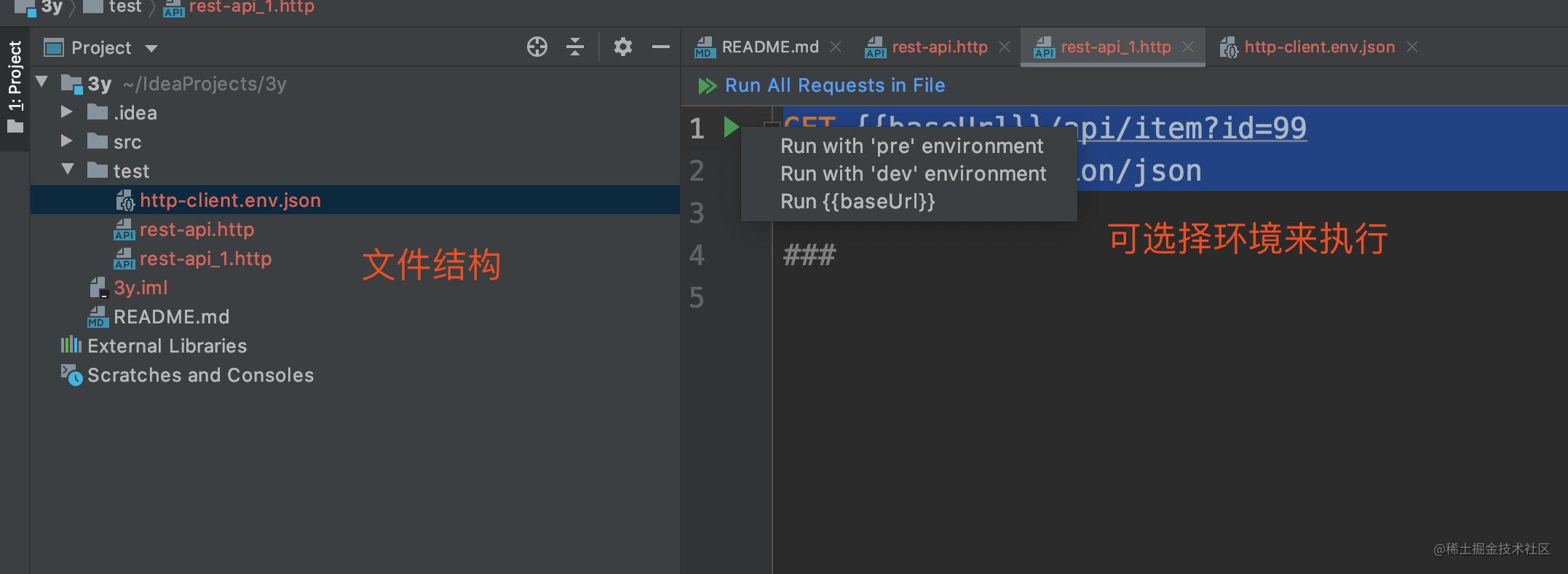1568x574 pixels.
Task: Expand the src folder arrow
Action: click(x=66, y=141)
